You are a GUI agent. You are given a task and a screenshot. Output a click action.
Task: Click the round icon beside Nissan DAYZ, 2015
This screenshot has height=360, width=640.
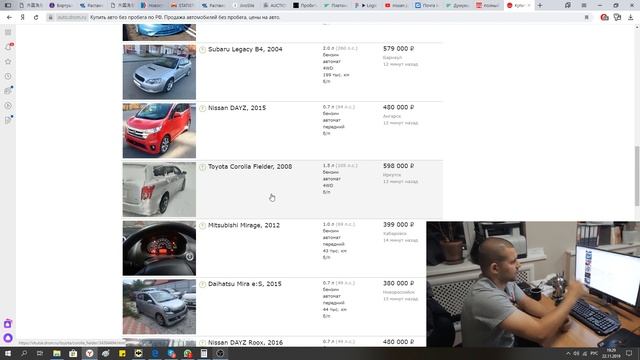(202, 108)
